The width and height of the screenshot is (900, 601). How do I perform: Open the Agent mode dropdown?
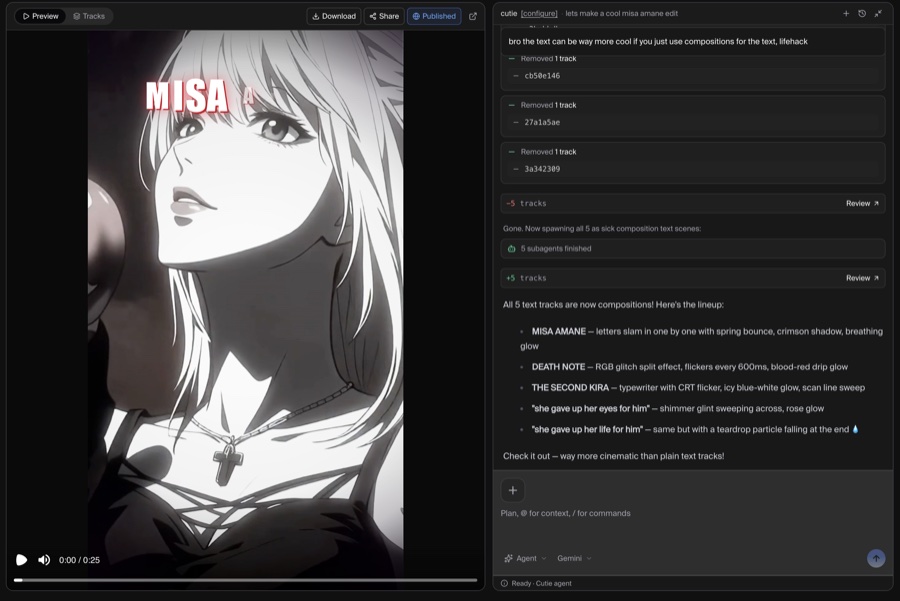[x=525, y=558]
